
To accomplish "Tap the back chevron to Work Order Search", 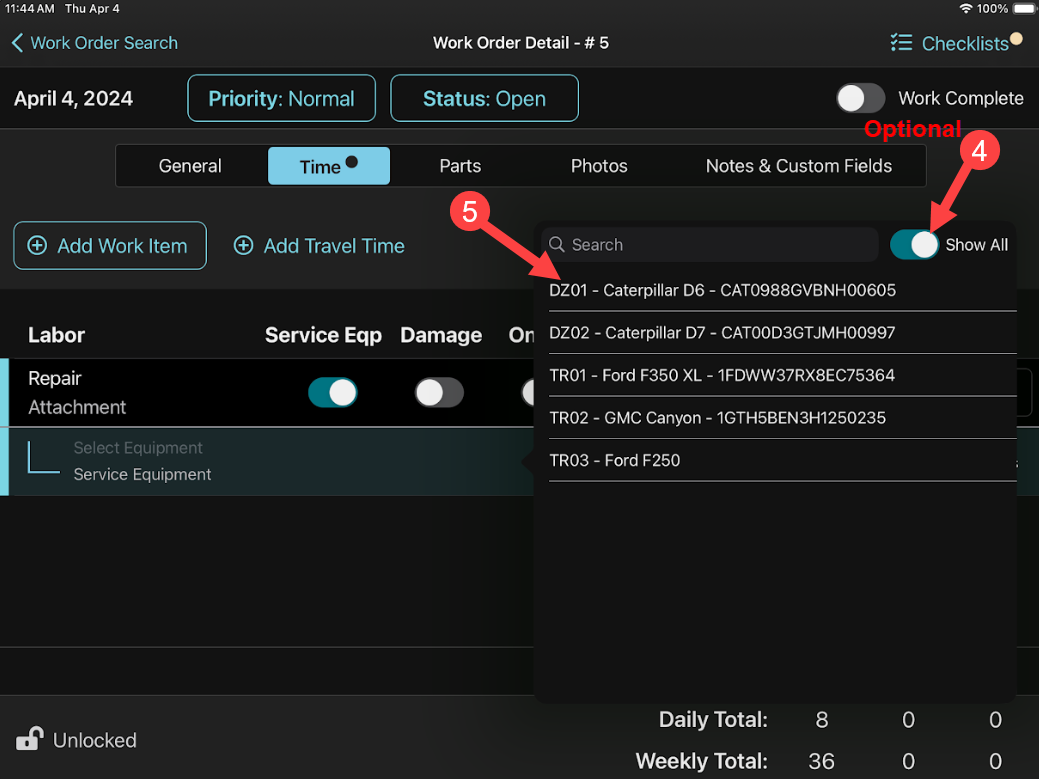I will (17, 43).
